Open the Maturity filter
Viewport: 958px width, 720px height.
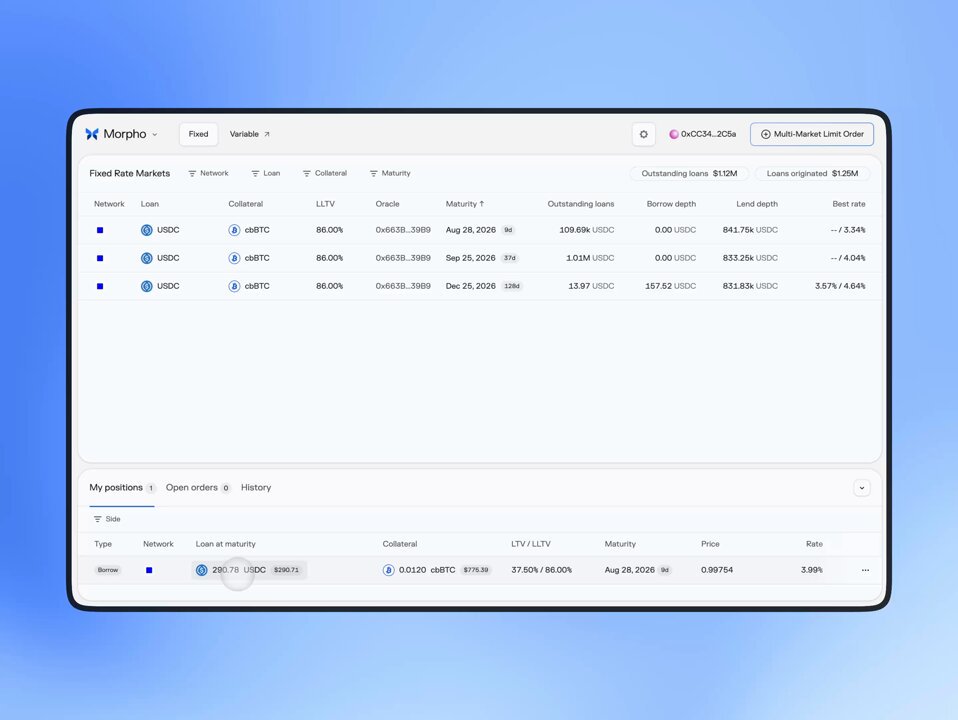[x=390, y=174]
